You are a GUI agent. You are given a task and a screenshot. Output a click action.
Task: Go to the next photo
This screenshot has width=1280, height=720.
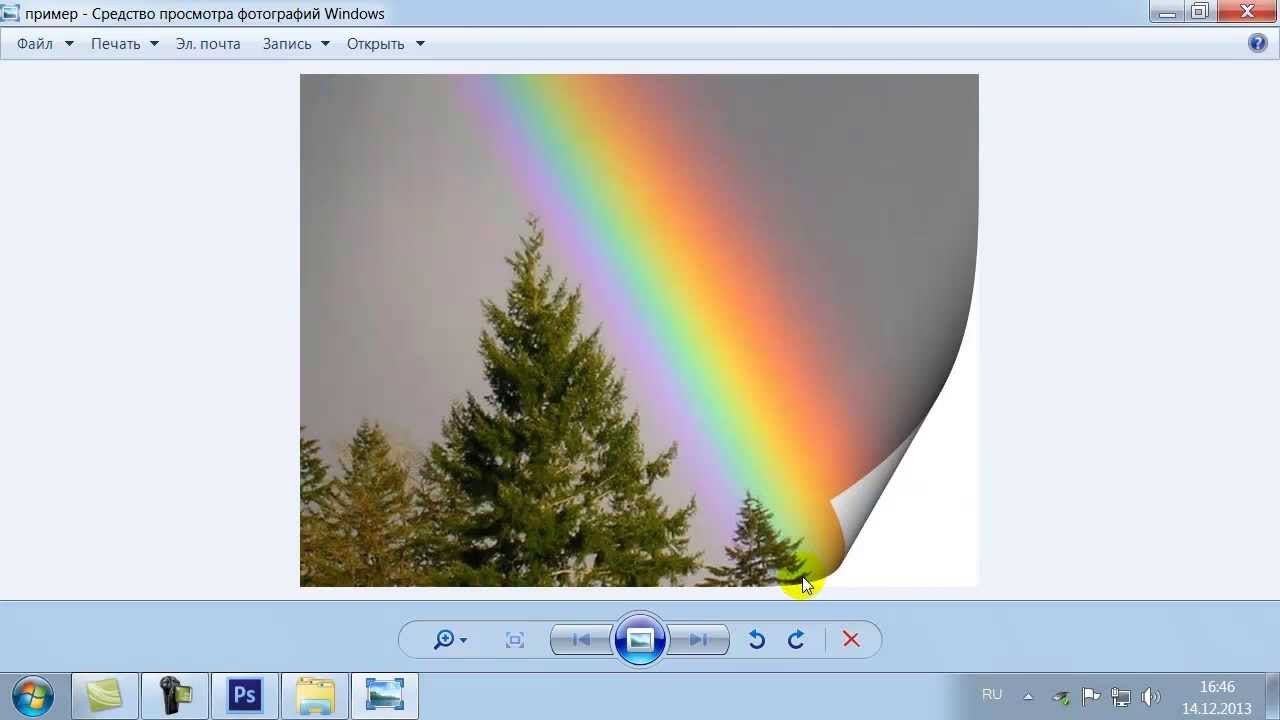point(698,640)
